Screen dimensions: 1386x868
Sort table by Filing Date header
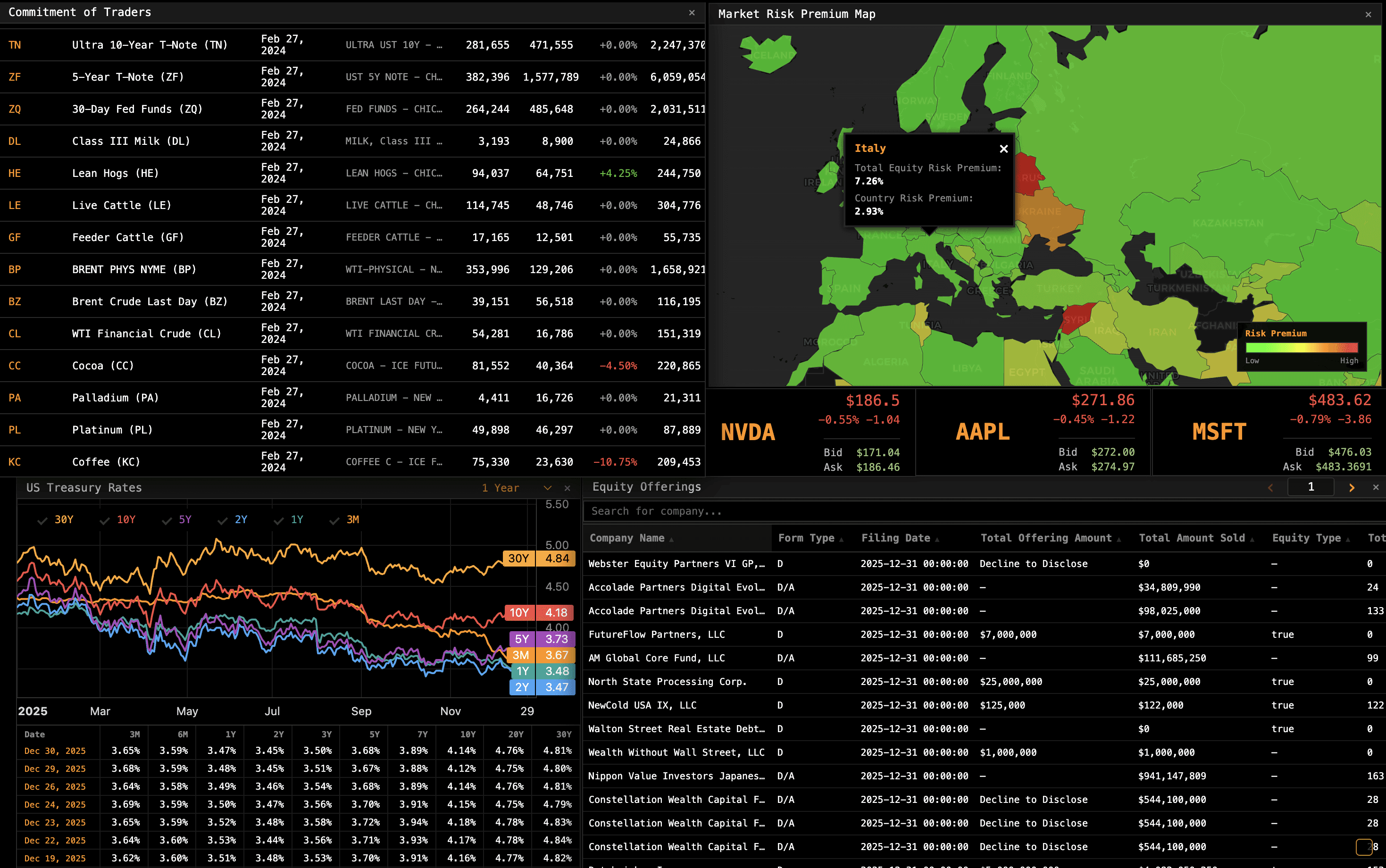(x=895, y=538)
